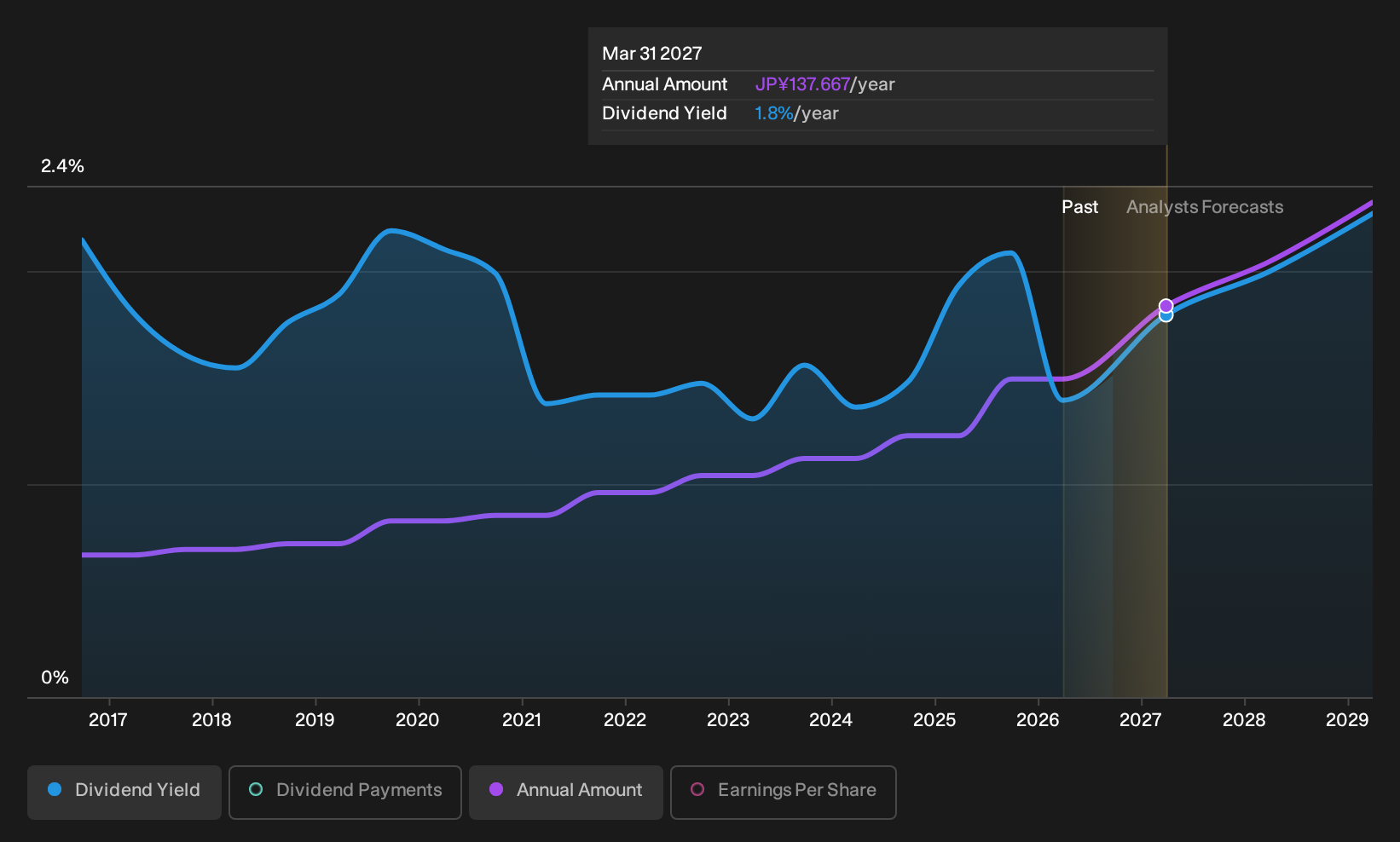Click the blue Dividend Yield legend dot

tap(55, 789)
